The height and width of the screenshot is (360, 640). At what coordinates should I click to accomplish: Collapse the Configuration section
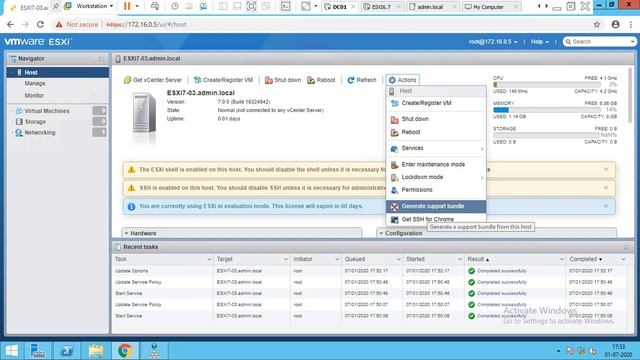pos(381,233)
